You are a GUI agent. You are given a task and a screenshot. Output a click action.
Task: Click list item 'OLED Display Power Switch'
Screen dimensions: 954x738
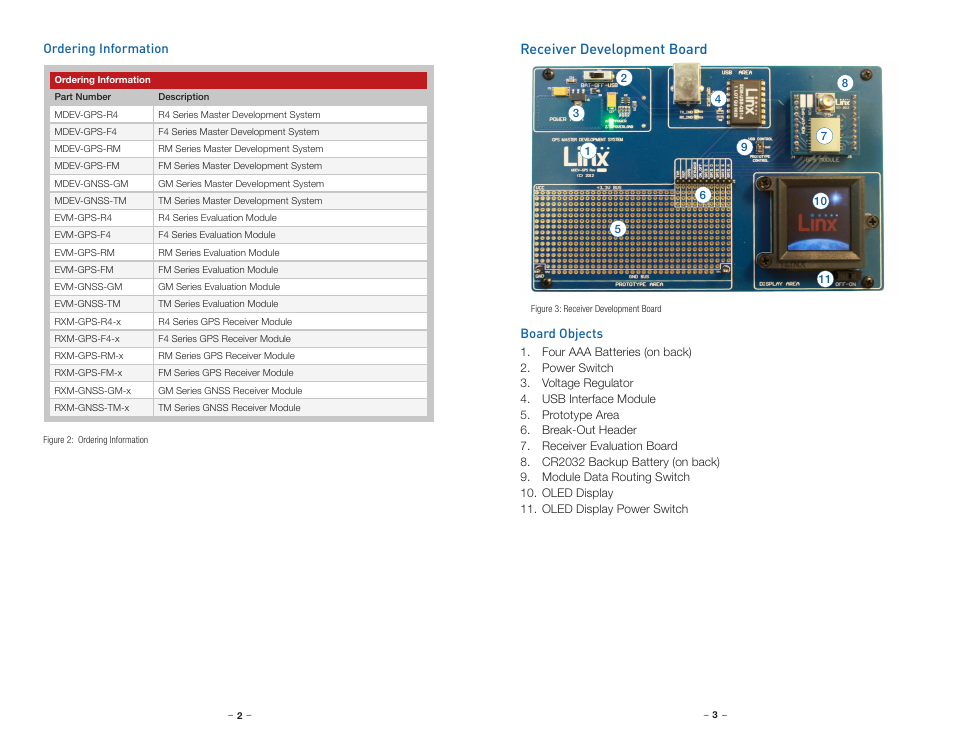pyautogui.click(x=615, y=508)
